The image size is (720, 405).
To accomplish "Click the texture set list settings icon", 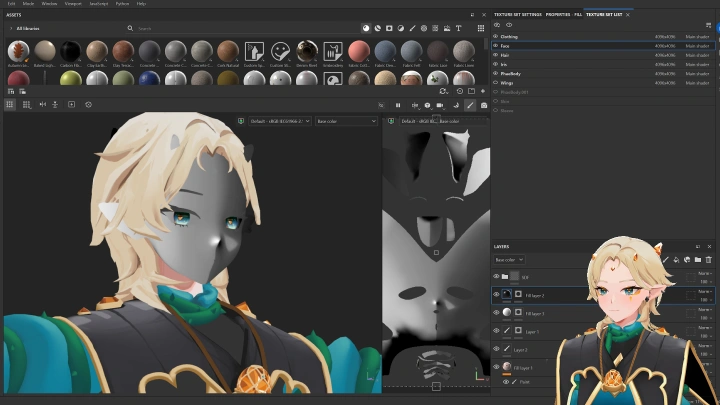I will (x=708, y=25).
